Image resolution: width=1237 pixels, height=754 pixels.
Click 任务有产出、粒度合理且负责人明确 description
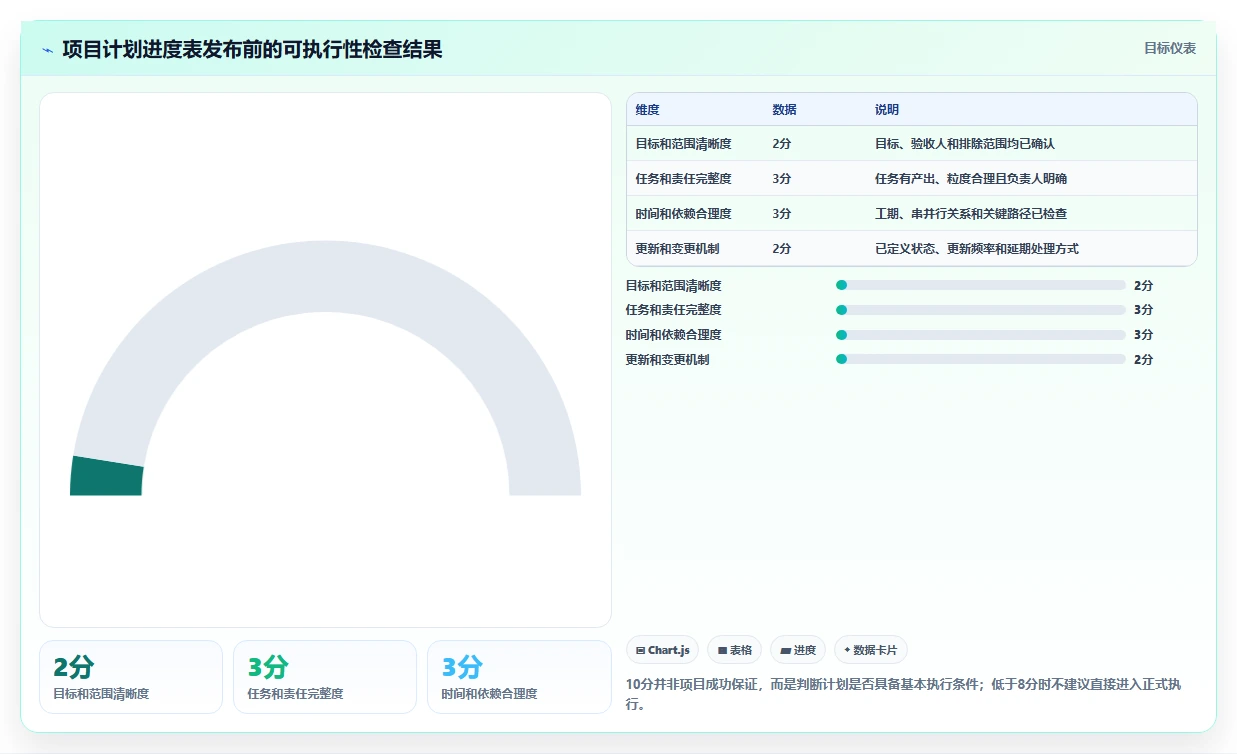point(971,179)
